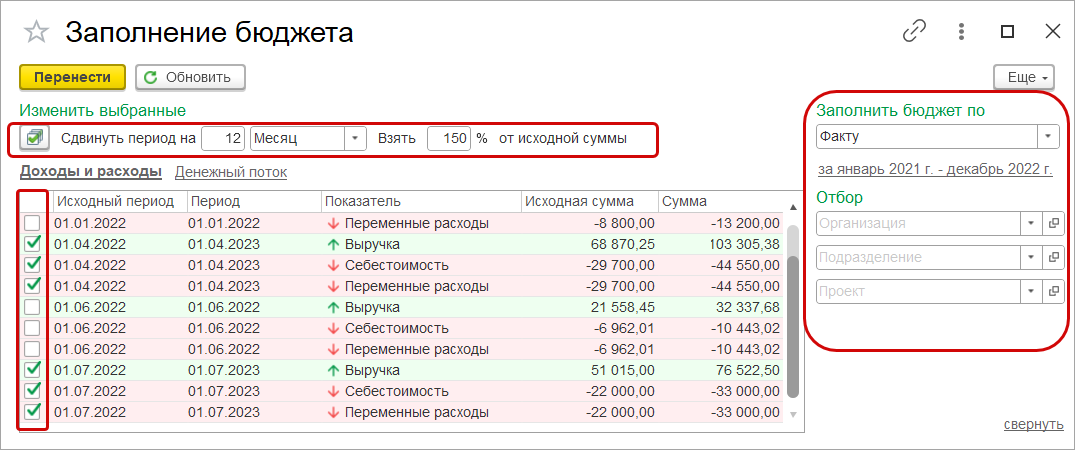This screenshot has width=1075, height=450.
Task: Click open icon next to Подразделение field
Action: 1052,257
